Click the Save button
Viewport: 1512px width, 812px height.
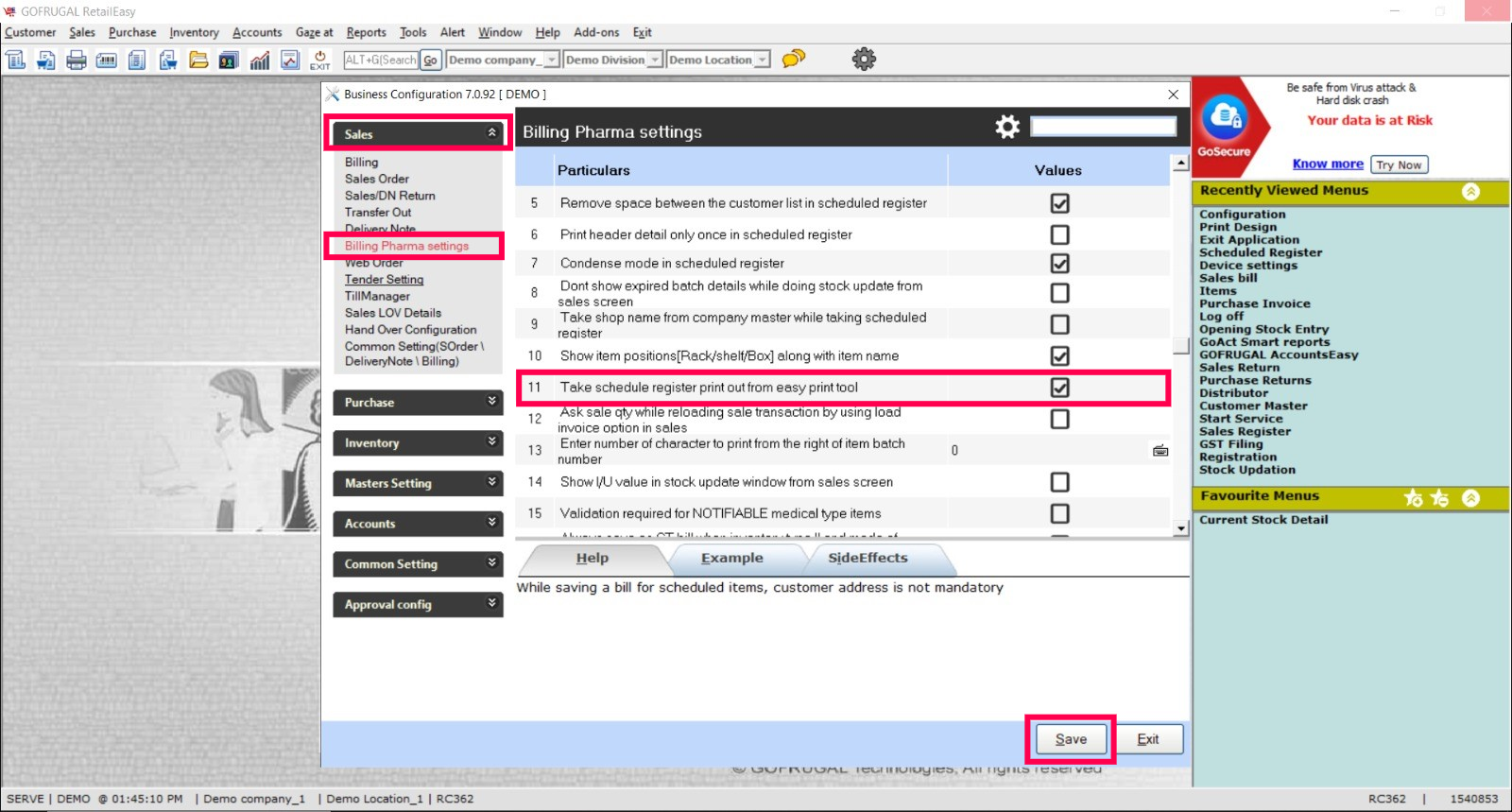pos(1071,739)
